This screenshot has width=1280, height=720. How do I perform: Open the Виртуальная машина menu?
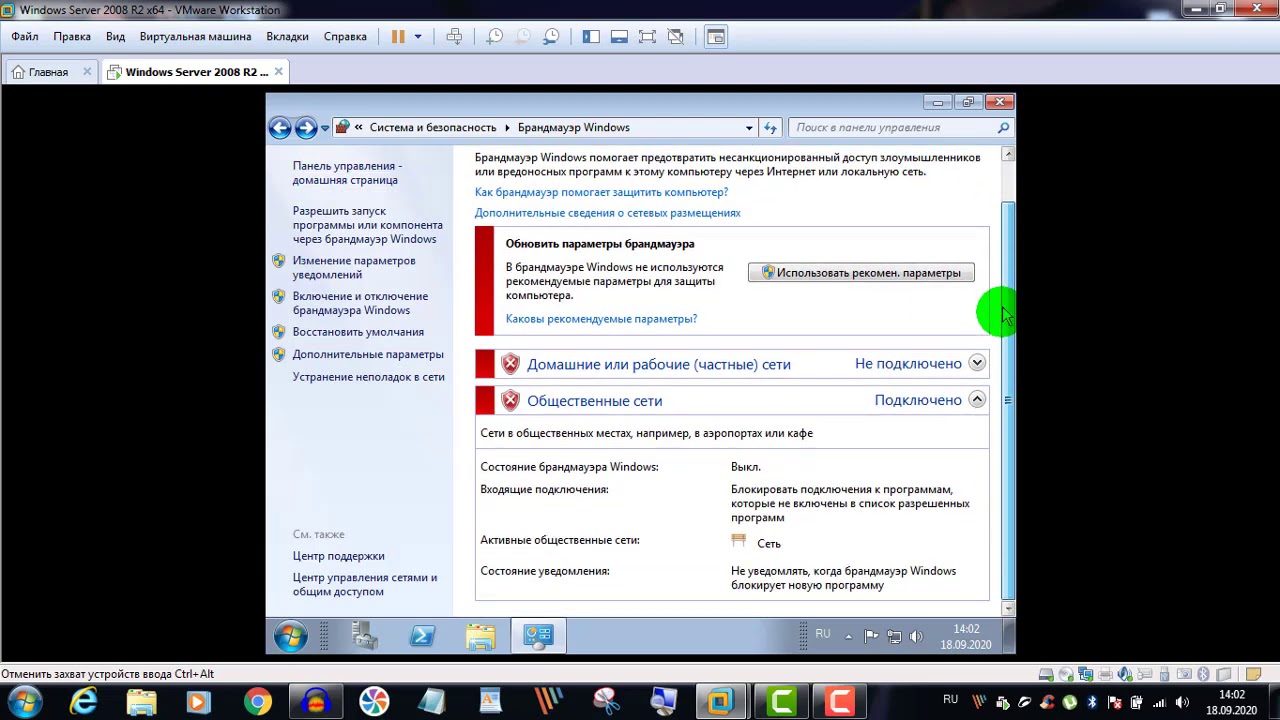tap(196, 36)
